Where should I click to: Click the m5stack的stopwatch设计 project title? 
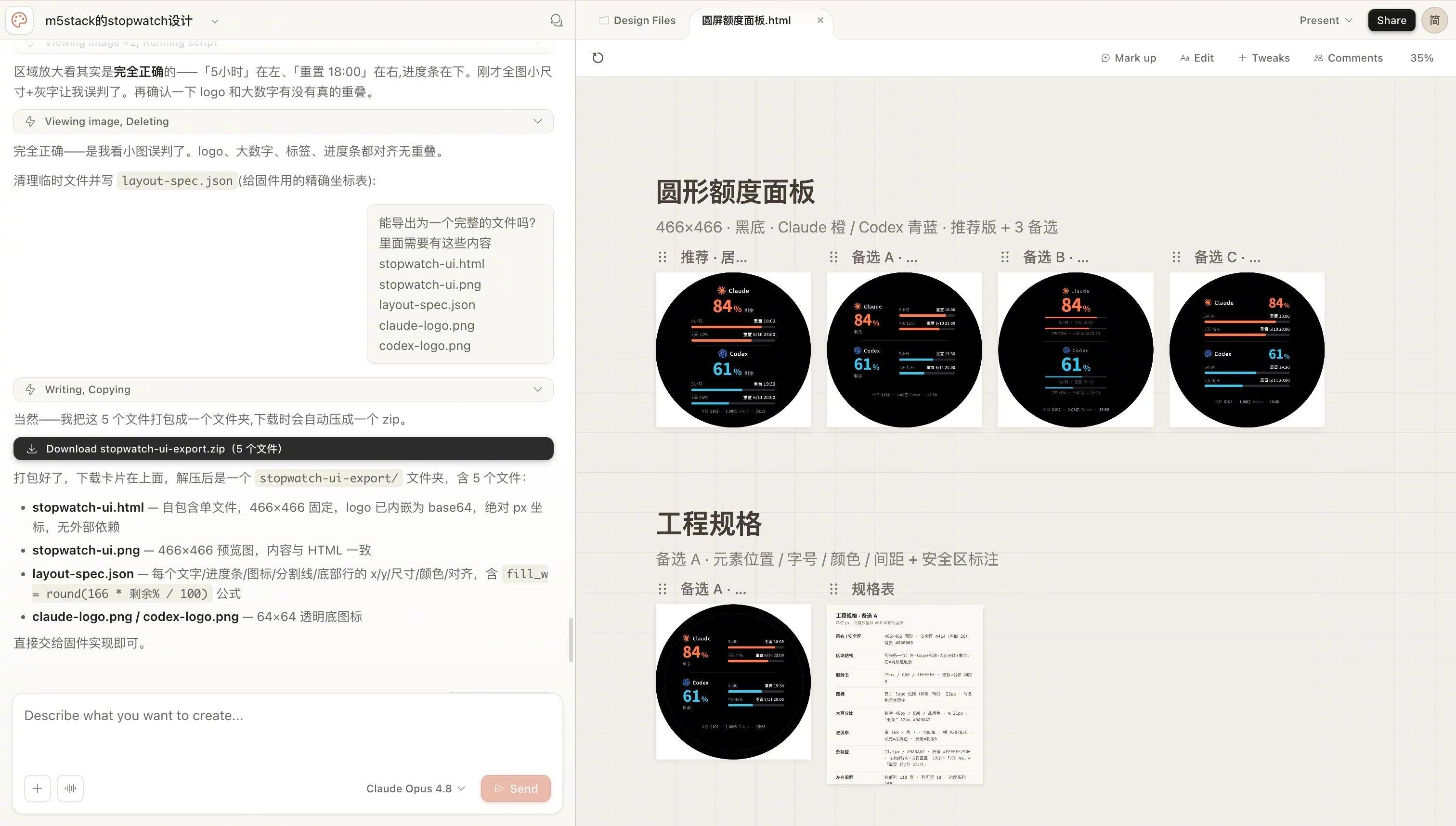119,21
